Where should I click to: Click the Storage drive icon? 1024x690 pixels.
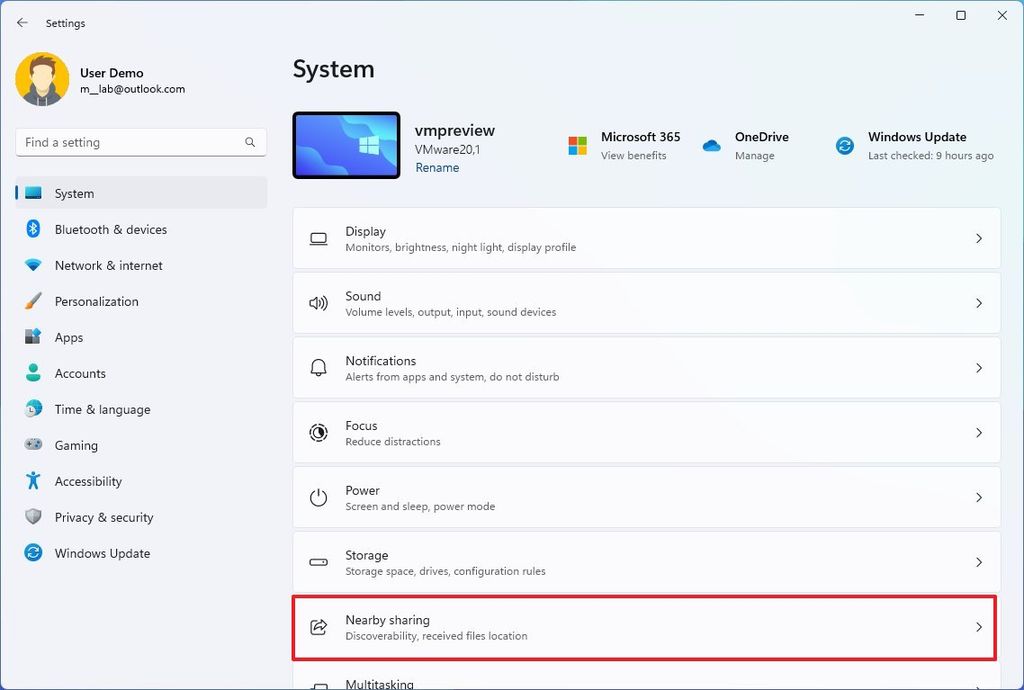point(318,562)
